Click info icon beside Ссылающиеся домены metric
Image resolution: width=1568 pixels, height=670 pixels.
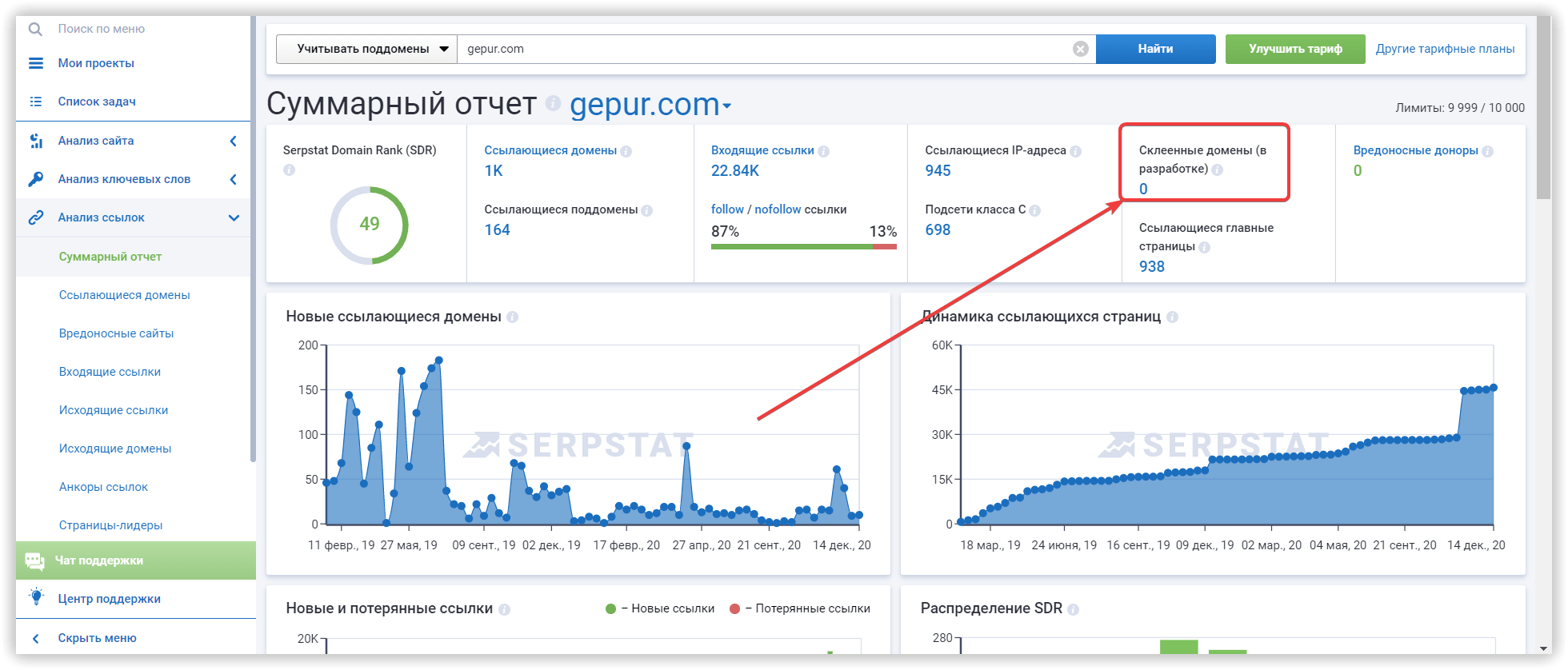[x=626, y=151]
